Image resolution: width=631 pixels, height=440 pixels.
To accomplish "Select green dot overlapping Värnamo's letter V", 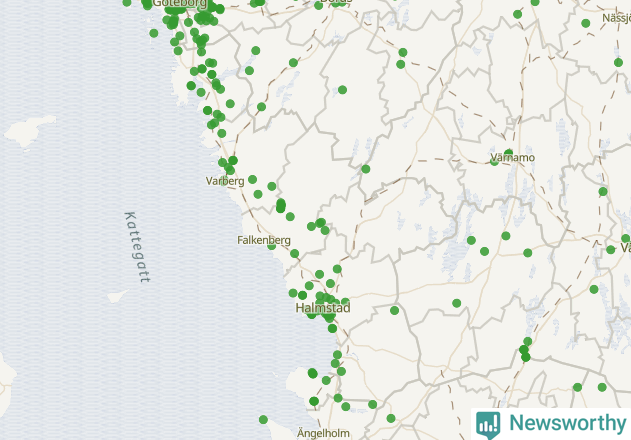I will click(494, 161).
